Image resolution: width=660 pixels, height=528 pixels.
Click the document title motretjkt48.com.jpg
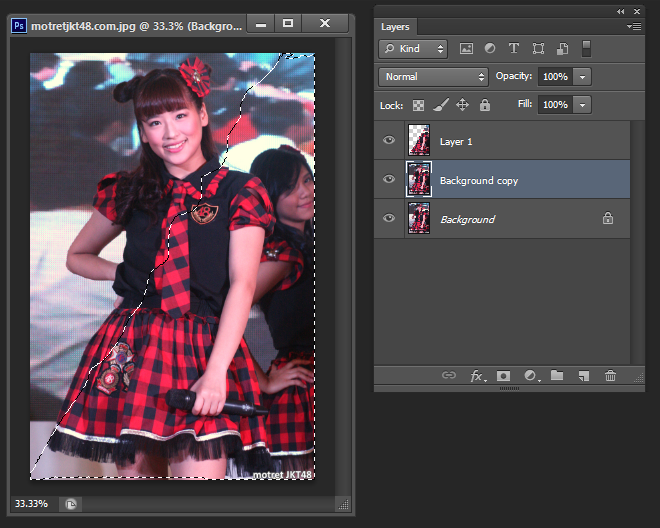[x=83, y=26]
